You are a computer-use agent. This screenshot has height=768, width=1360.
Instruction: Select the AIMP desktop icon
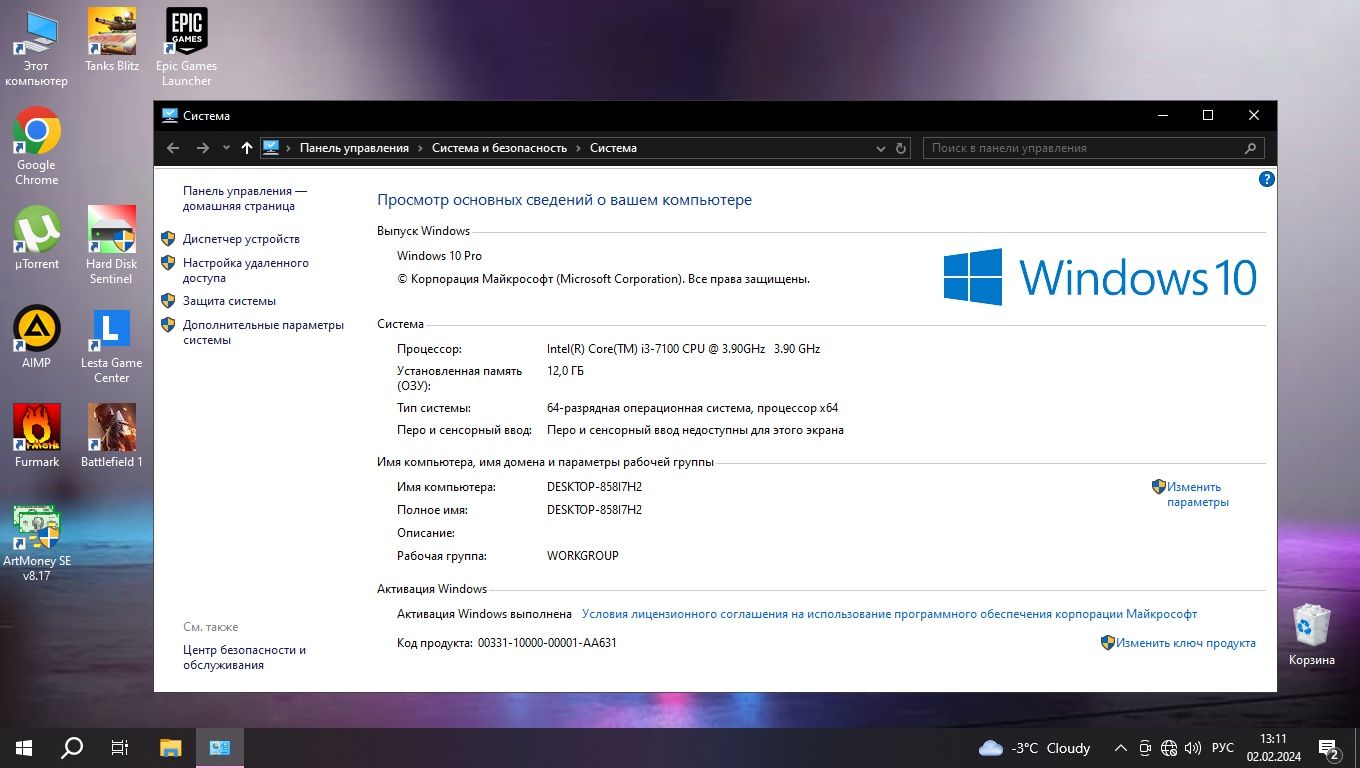pos(36,337)
